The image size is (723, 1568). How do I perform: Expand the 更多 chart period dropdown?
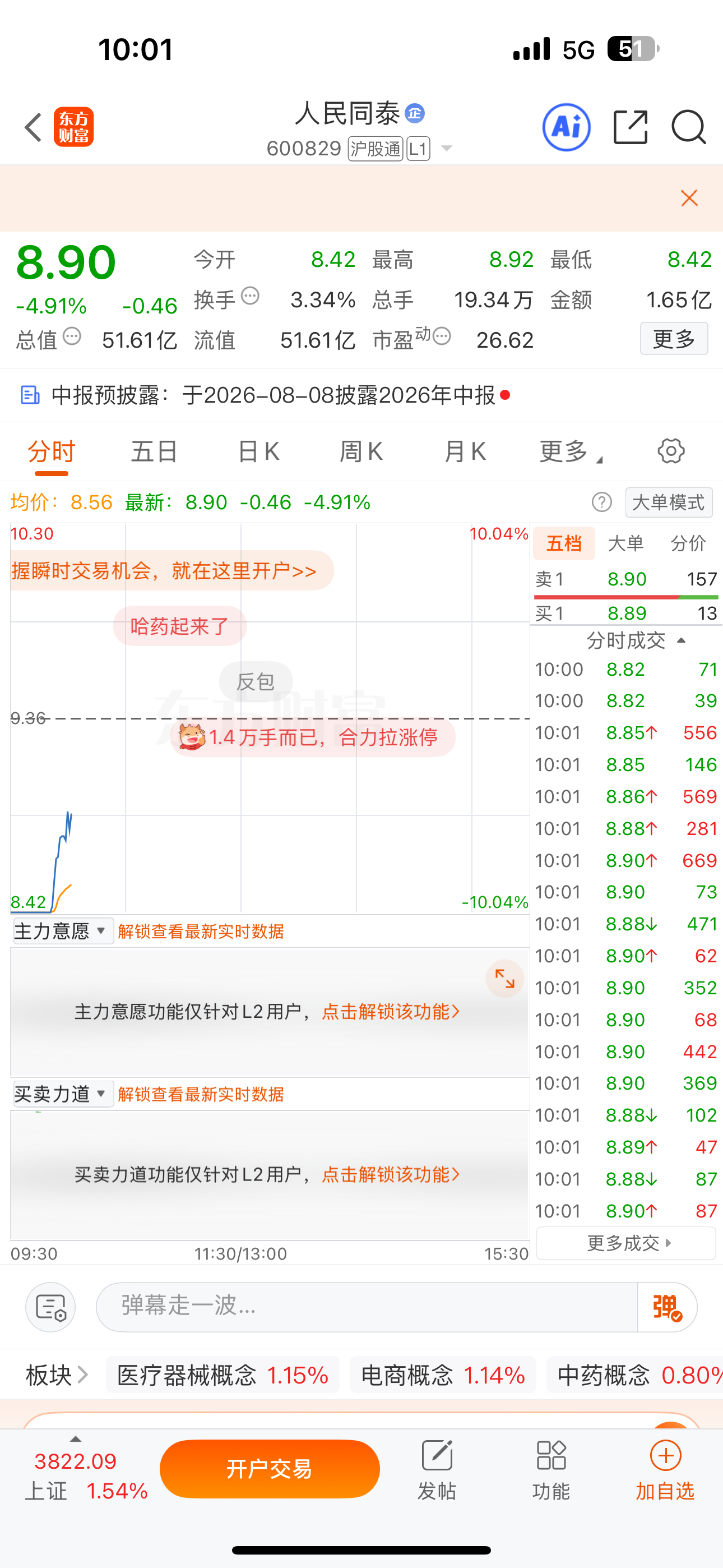[570, 452]
